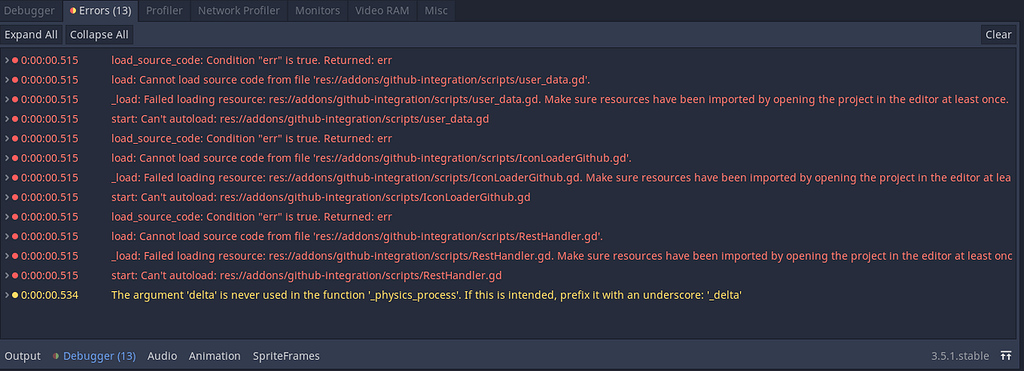Click the red error dot on first row
Screen dimensions: 1024x371
click(15, 61)
